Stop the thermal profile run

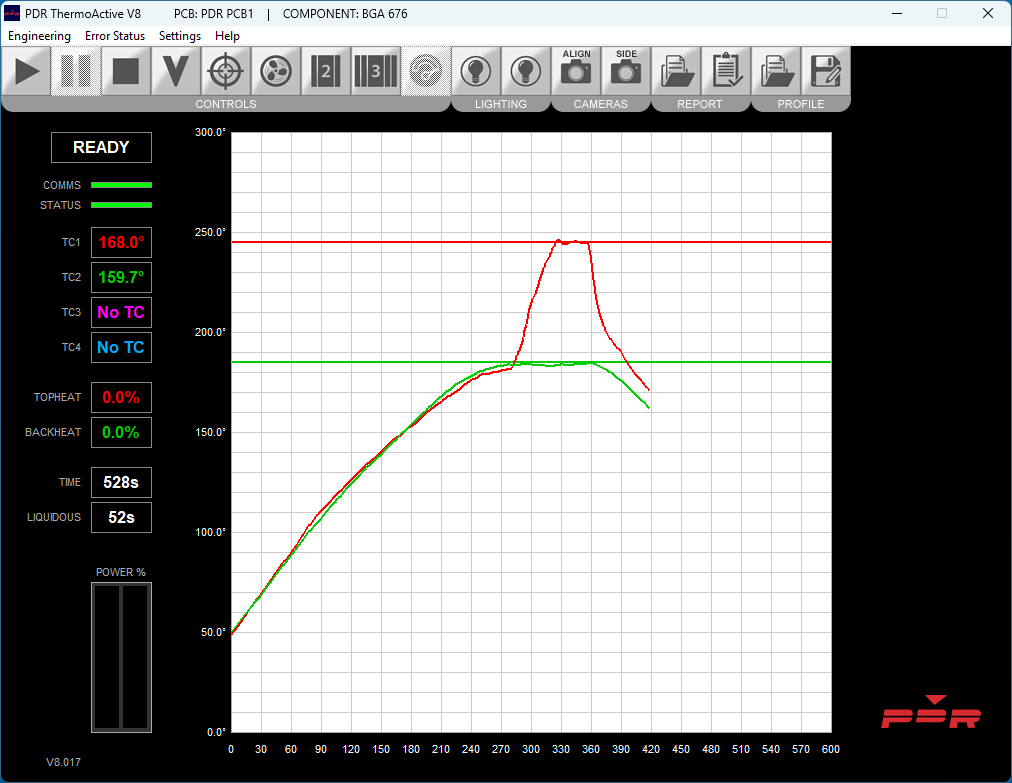coord(126,71)
